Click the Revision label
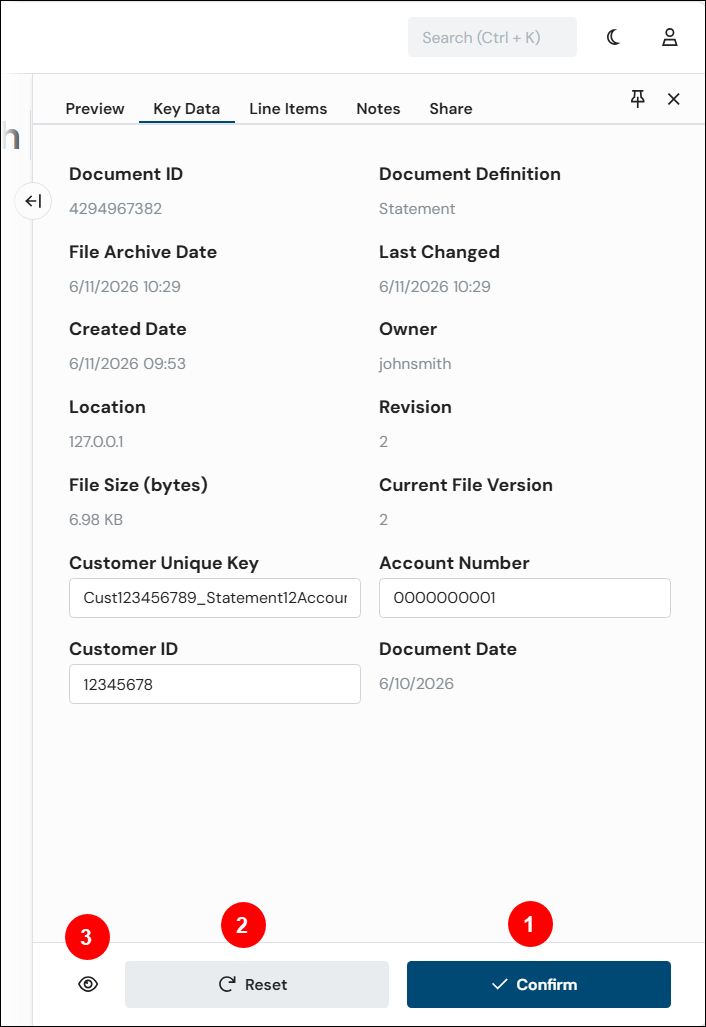The image size is (706, 1027). tap(415, 407)
